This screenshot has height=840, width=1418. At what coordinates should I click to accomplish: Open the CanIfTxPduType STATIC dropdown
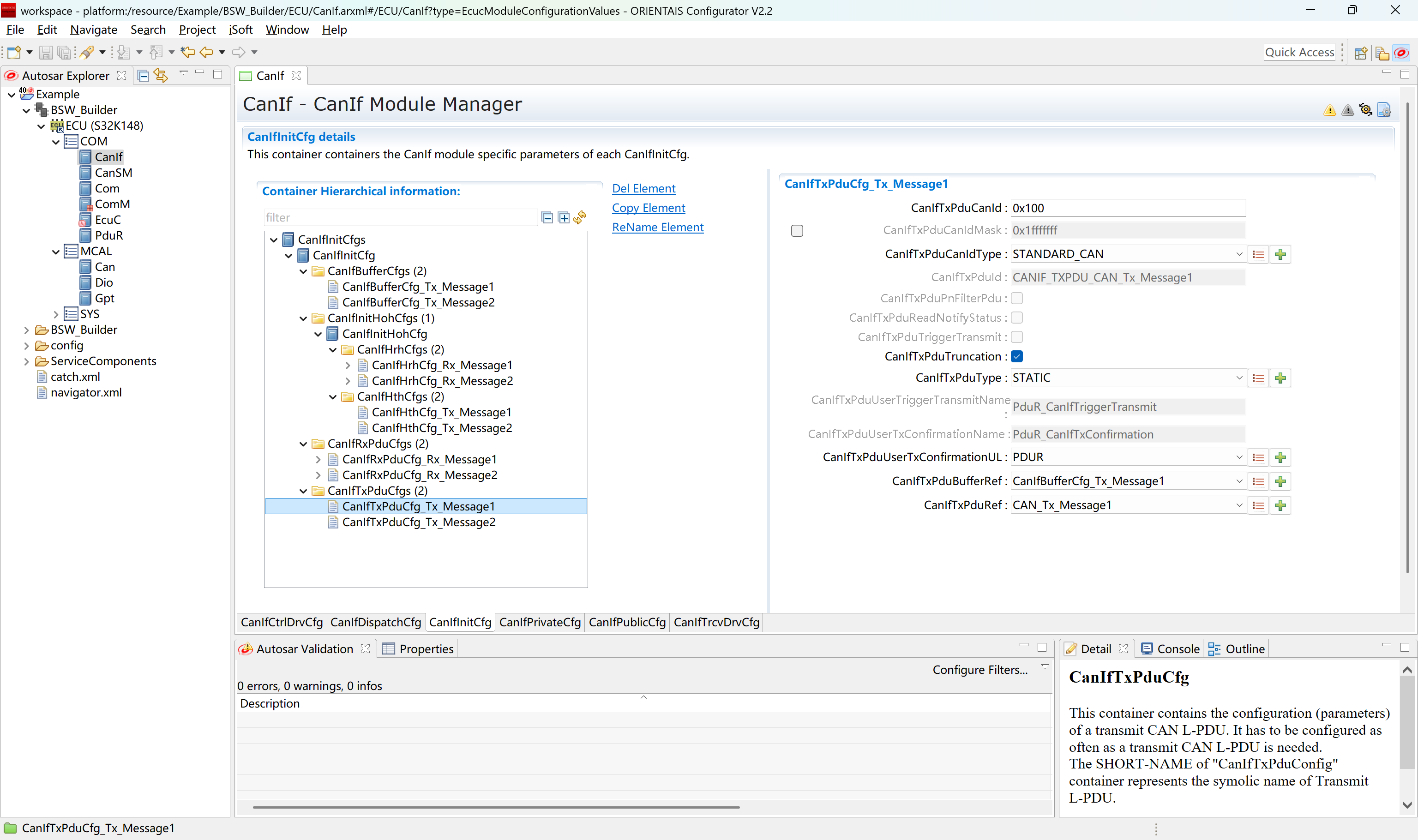[1238, 378]
